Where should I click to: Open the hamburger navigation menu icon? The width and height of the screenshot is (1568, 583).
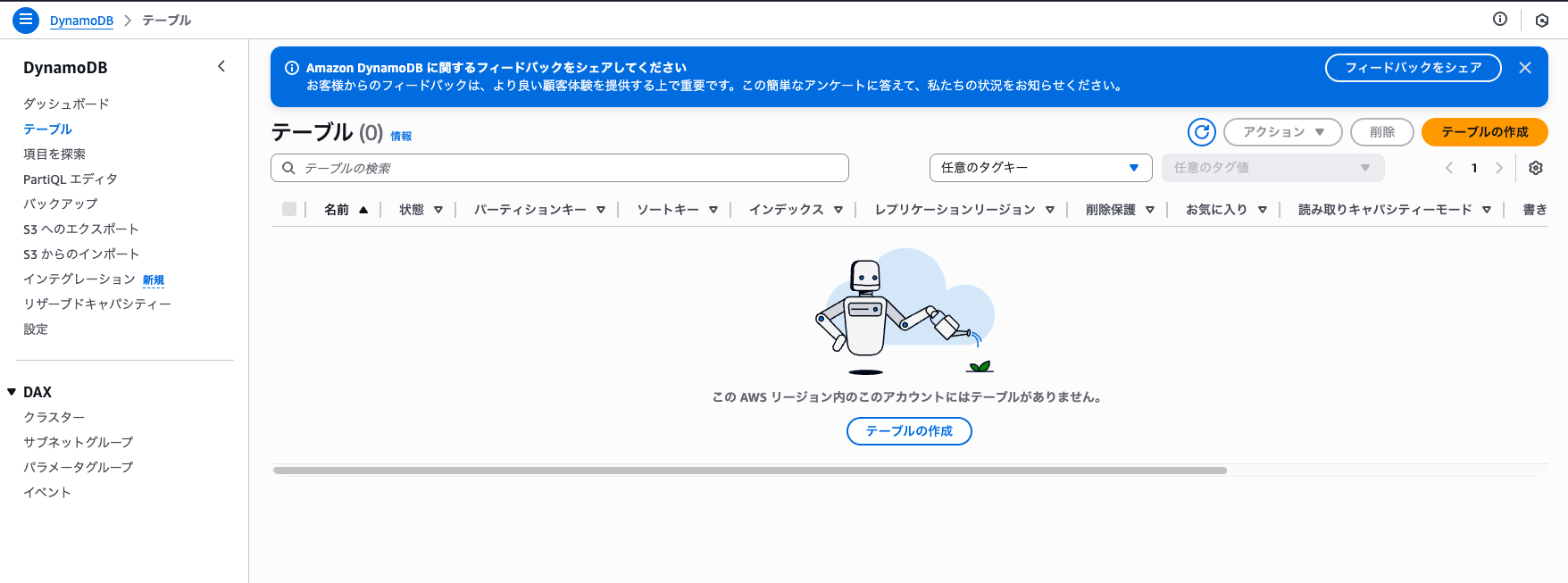(26, 20)
